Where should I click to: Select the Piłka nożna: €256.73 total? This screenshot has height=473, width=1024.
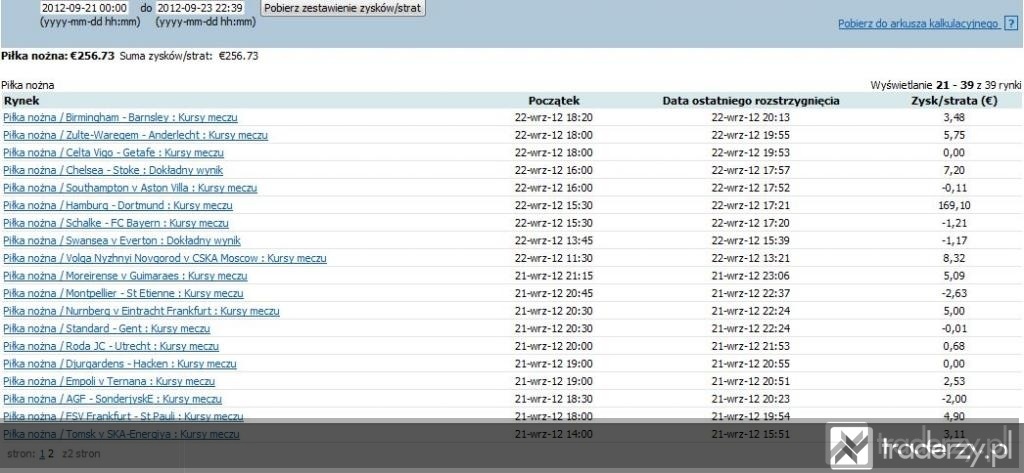coord(58,56)
